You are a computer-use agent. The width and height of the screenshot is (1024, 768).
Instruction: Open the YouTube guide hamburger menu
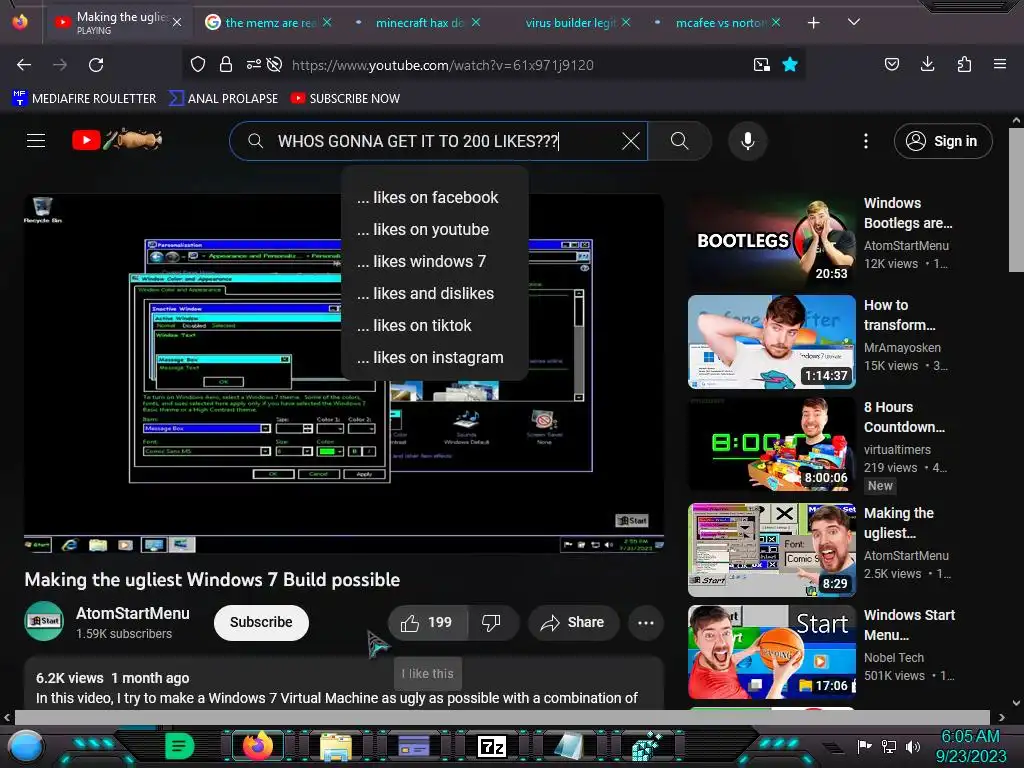pos(36,140)
